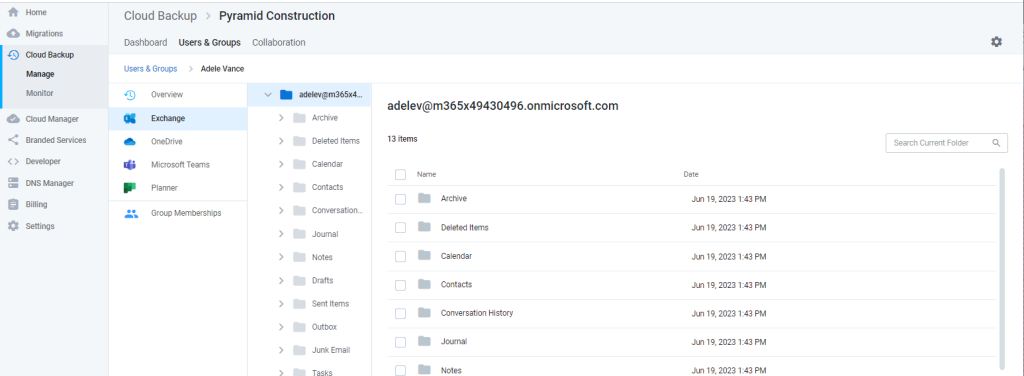The width and height of the screenshot is (1024, 376).
Task: Switch to the Collaboration tab
Action: click(279, 42)
